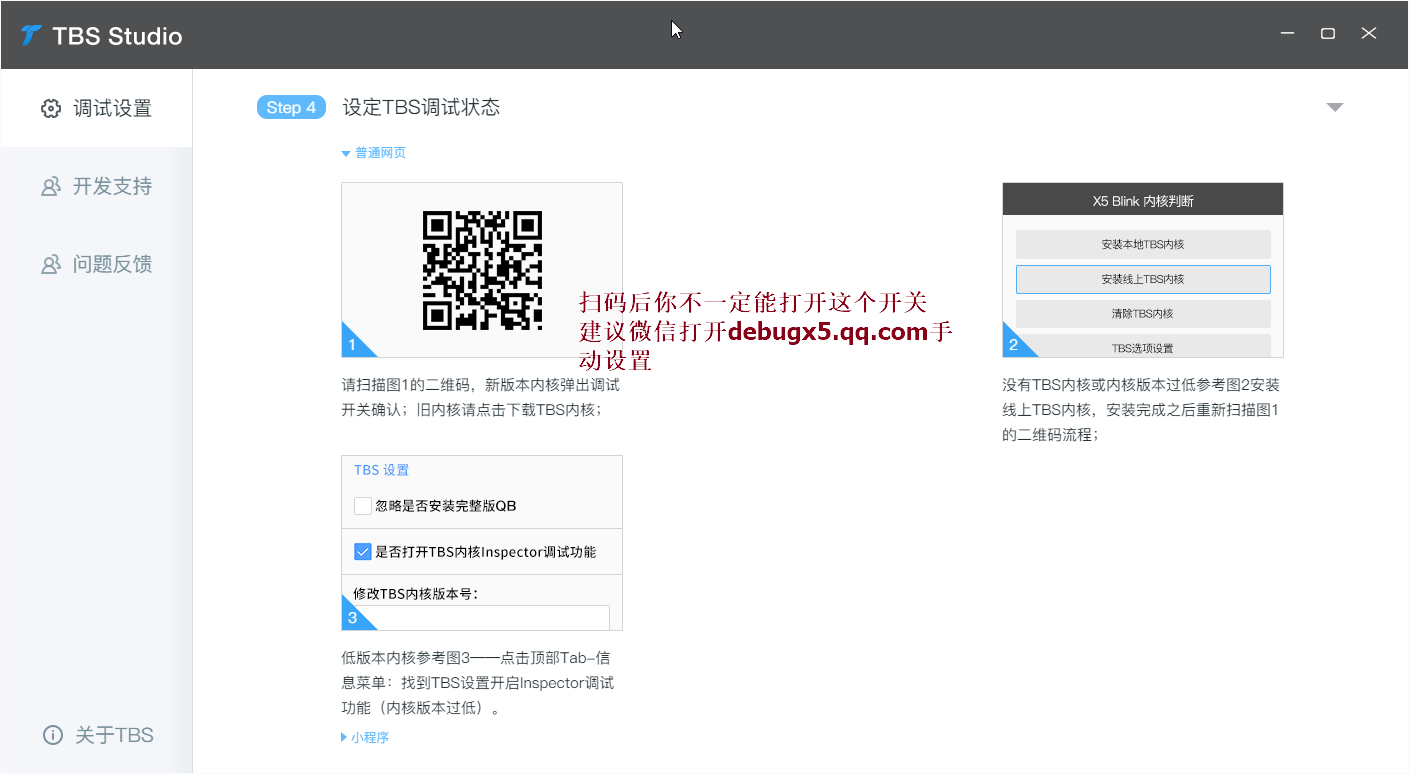Viewport: 1409px width, 774px height.
Task: Close the TBS Studio window
Action: click(1369, 34)
